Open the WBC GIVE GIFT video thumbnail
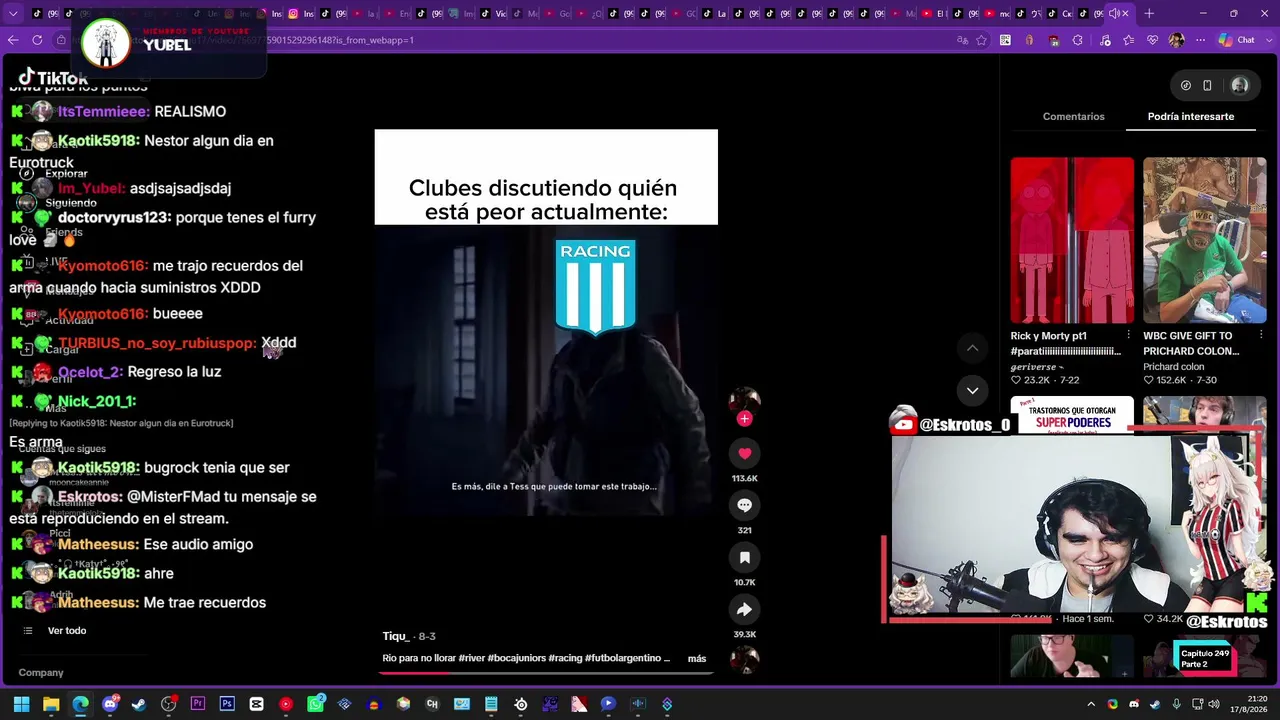Viewport: 1280px width, 720px height. click(x=1204, y=240)
